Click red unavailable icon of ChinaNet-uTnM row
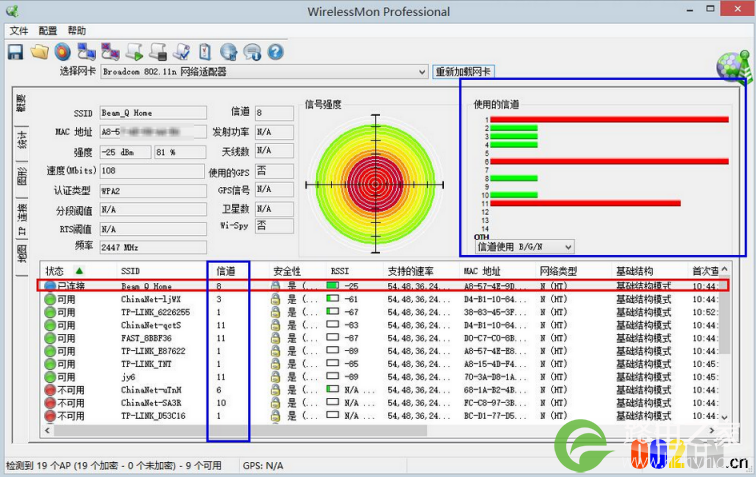Viewport: 756px width, 477px height. tap(50, 390)
